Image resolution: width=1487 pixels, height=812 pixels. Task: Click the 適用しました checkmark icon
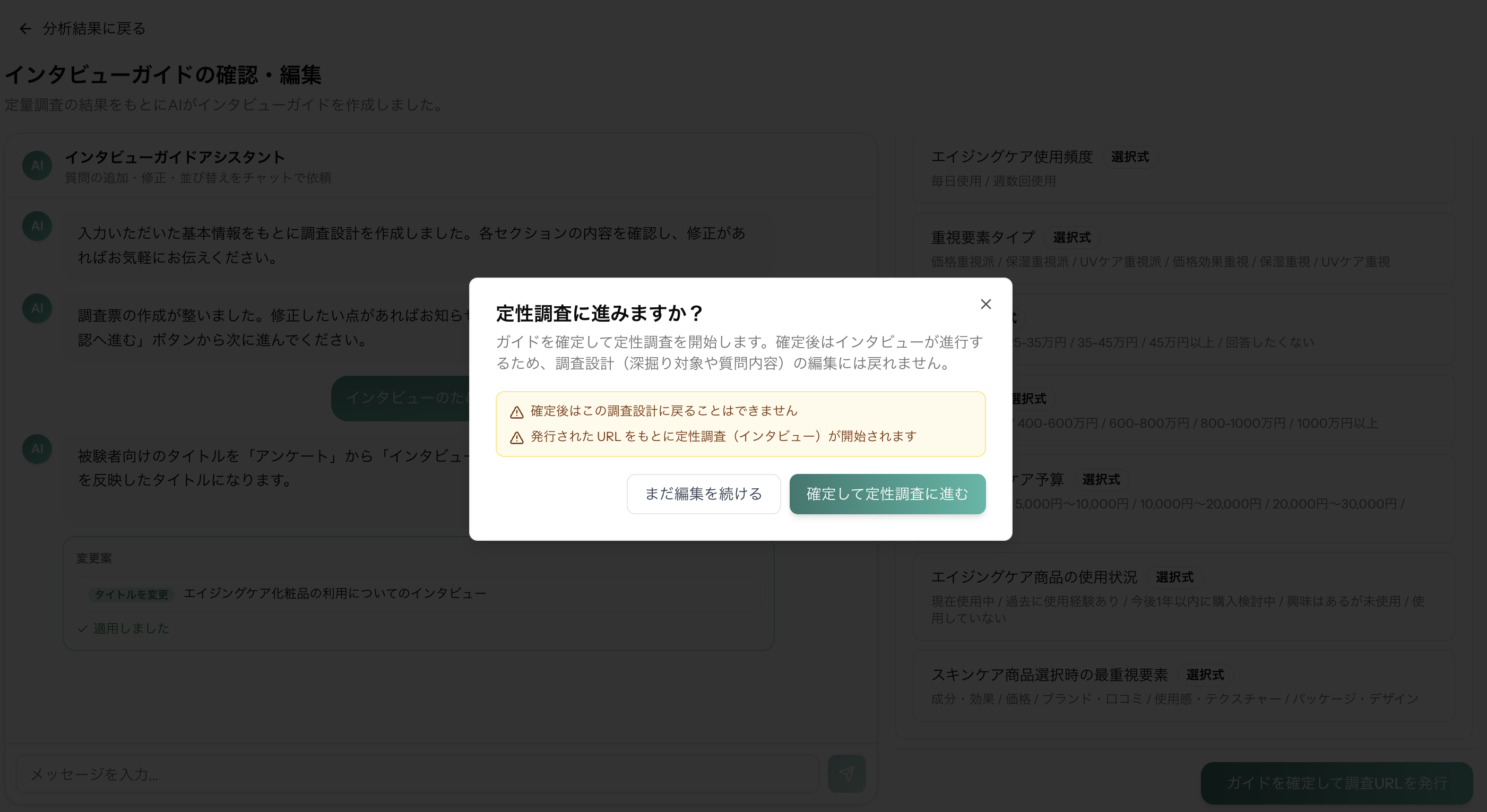coord(83,628)
